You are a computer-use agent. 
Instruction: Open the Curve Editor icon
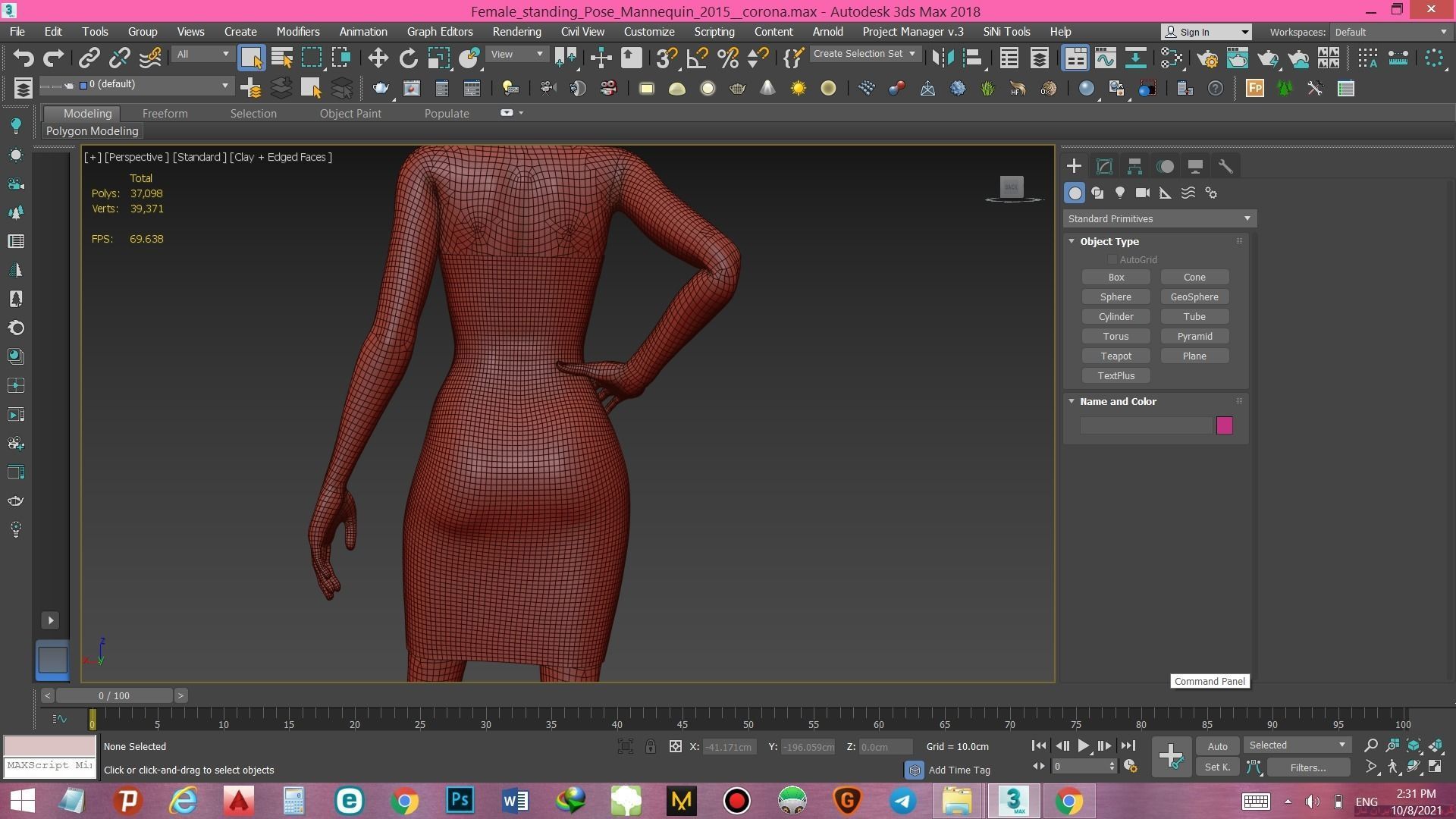pos(1105,58)
